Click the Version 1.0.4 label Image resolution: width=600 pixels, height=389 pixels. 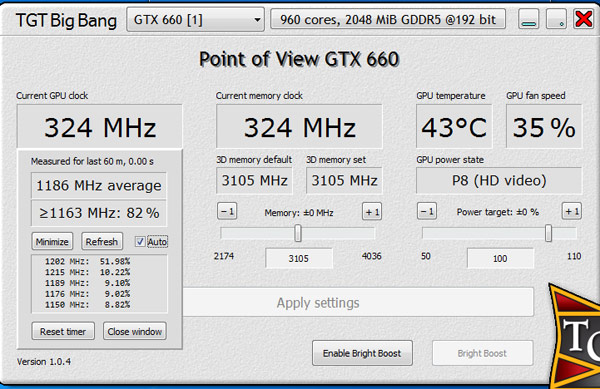pyautogui.click(x=44, y=361)
